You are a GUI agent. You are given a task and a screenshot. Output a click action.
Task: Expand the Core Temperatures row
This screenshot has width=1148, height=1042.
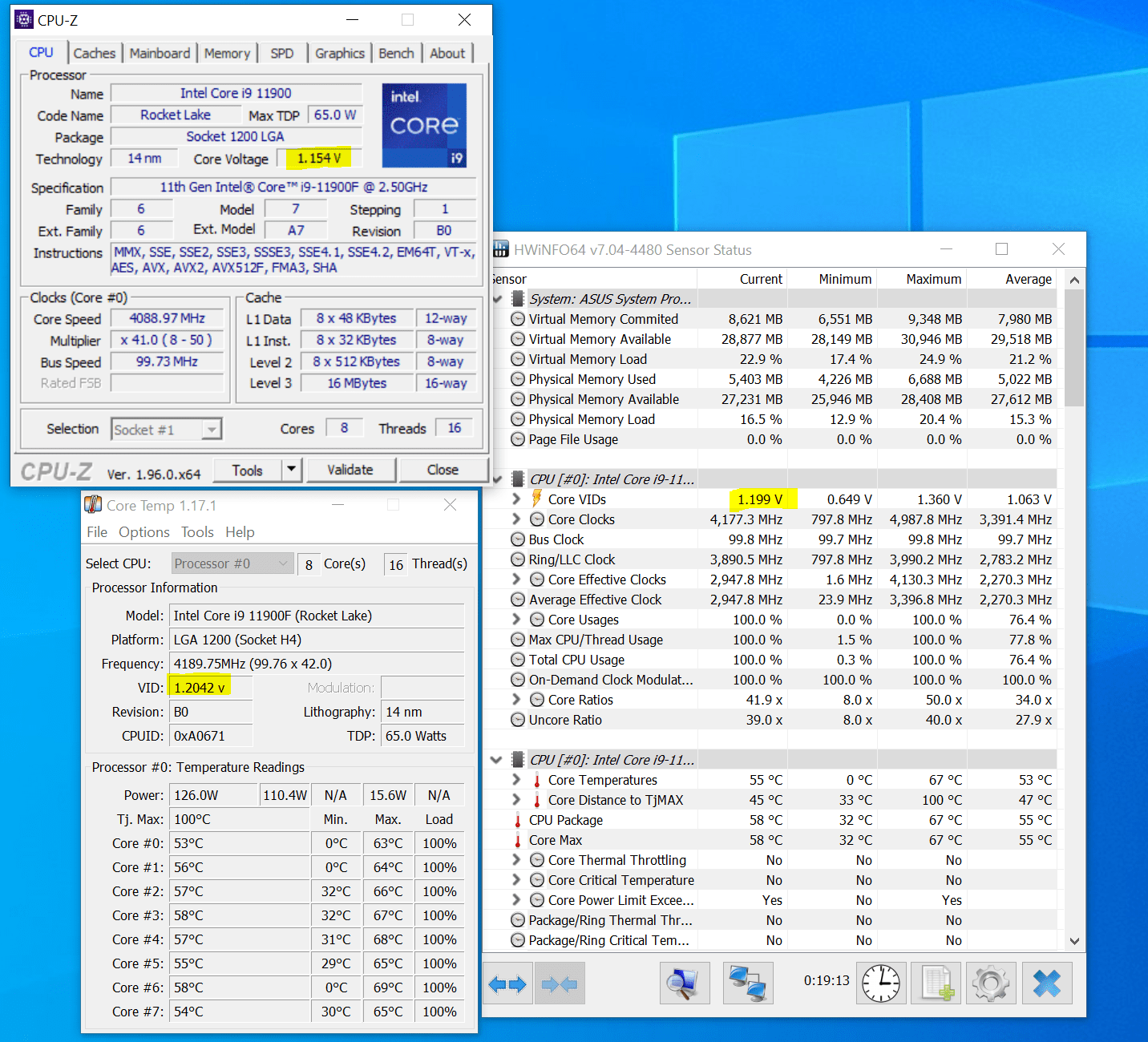(516, 779)
